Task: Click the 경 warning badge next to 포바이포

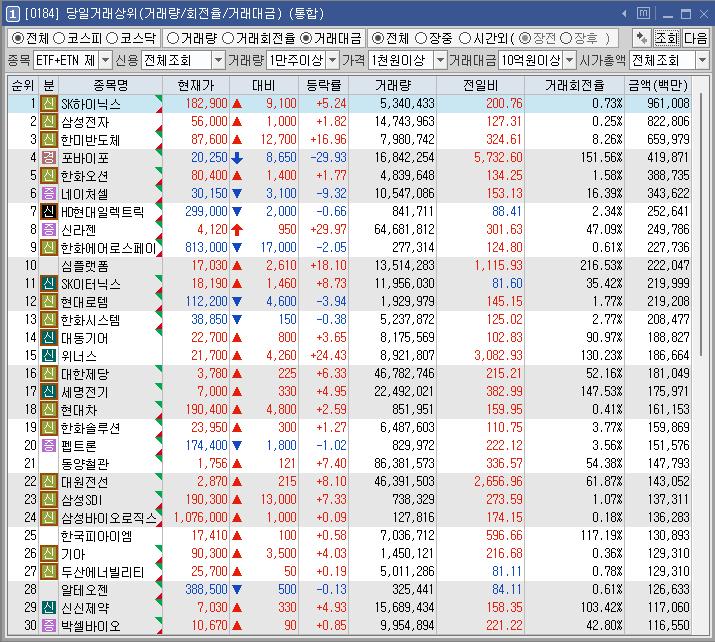Action: click(x=48, y=157)
